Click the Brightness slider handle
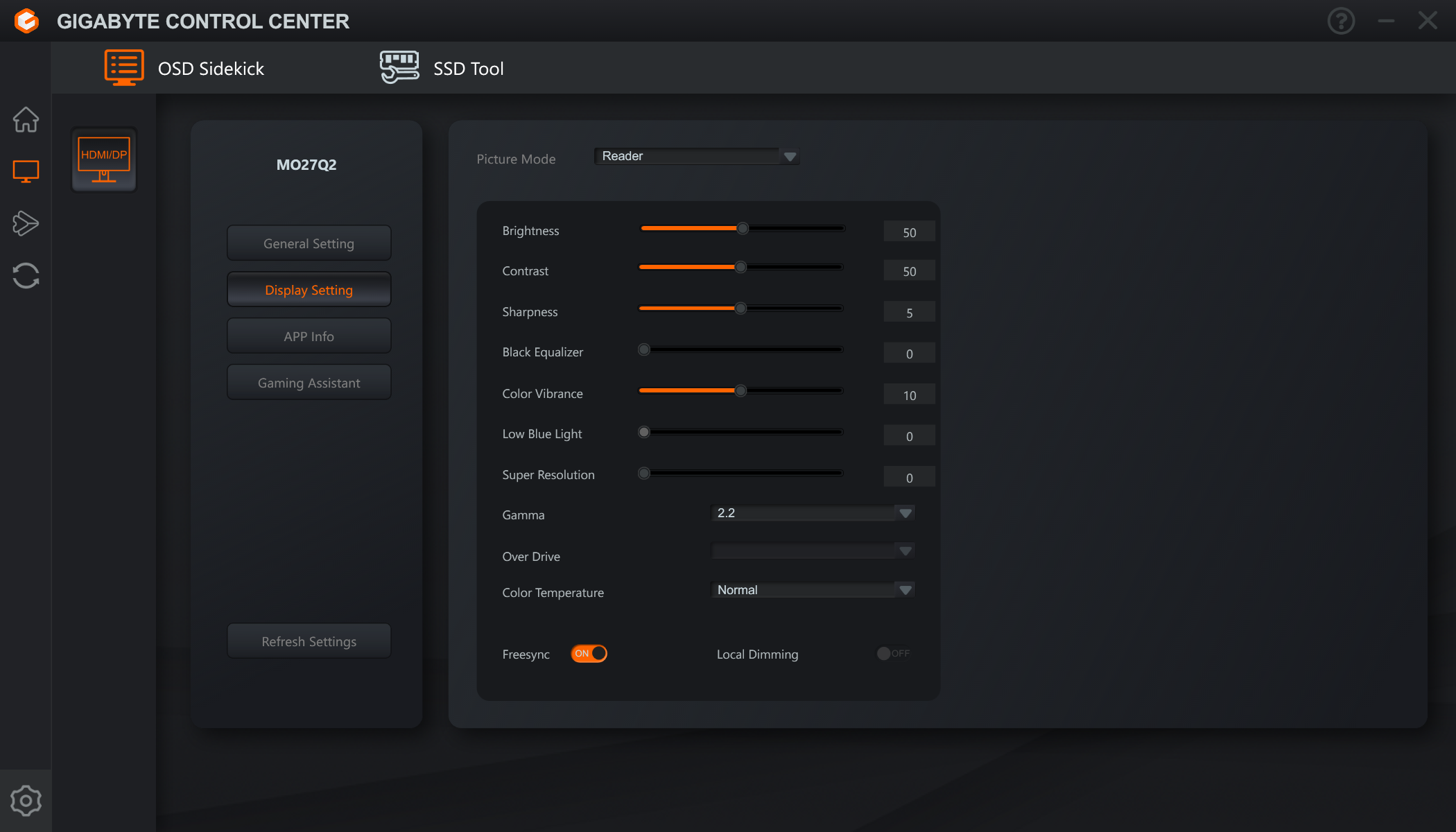 click(x=743, y=228)
